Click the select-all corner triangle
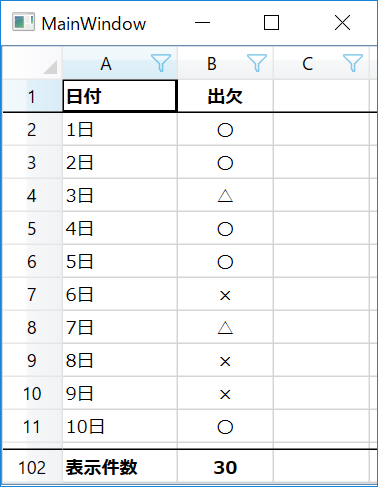378x487 pixels. 50,67
